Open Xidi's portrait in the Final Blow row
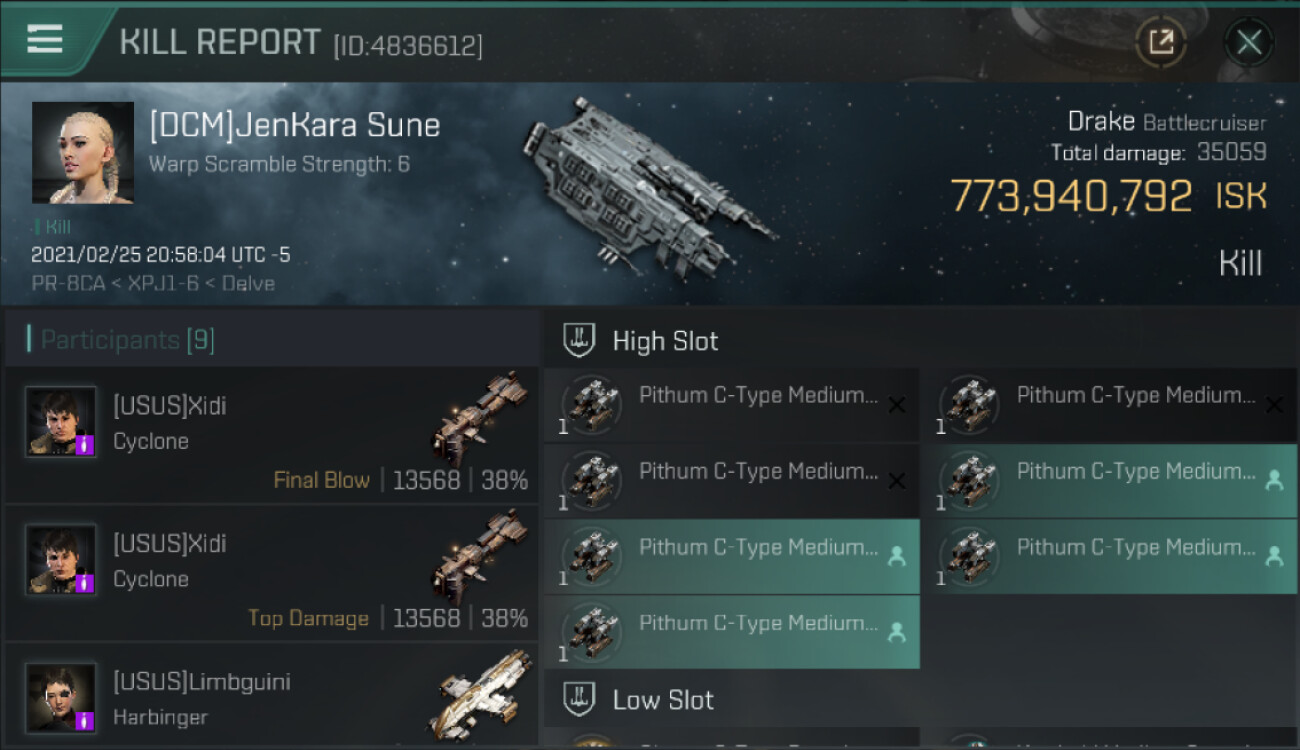The image size is (1300, 750). (x=62, y=422)
